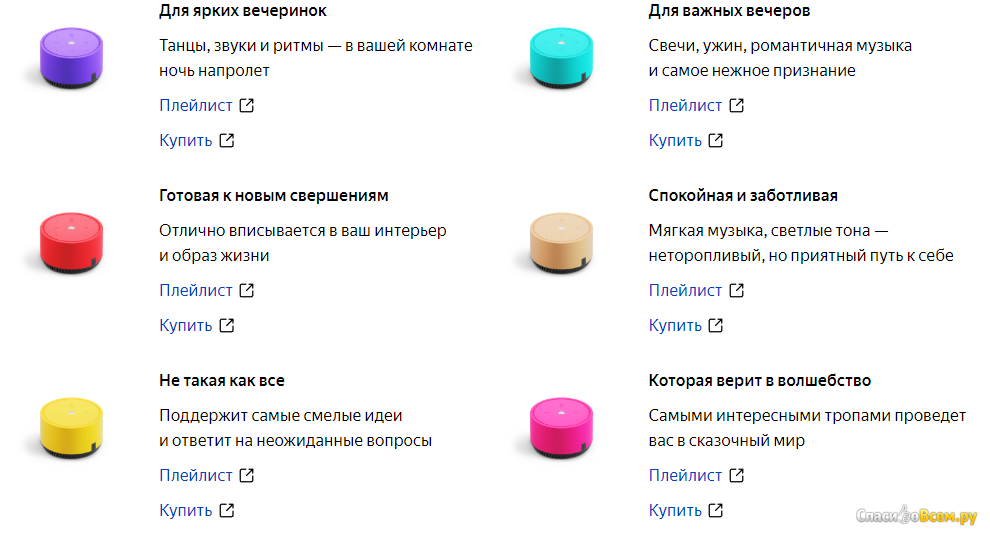This screenshot has width=990, height=536.
Task: Pick the pink speaker image
Action: (x=561, y=427)
